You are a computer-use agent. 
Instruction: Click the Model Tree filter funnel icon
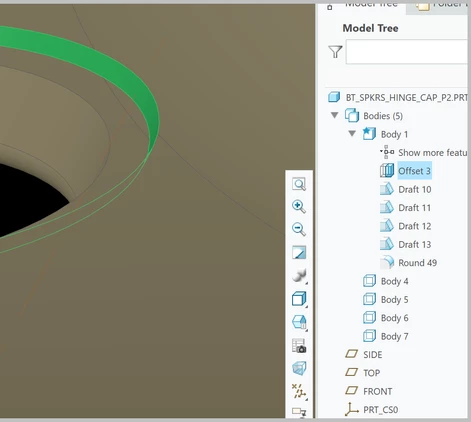(335, 52)
